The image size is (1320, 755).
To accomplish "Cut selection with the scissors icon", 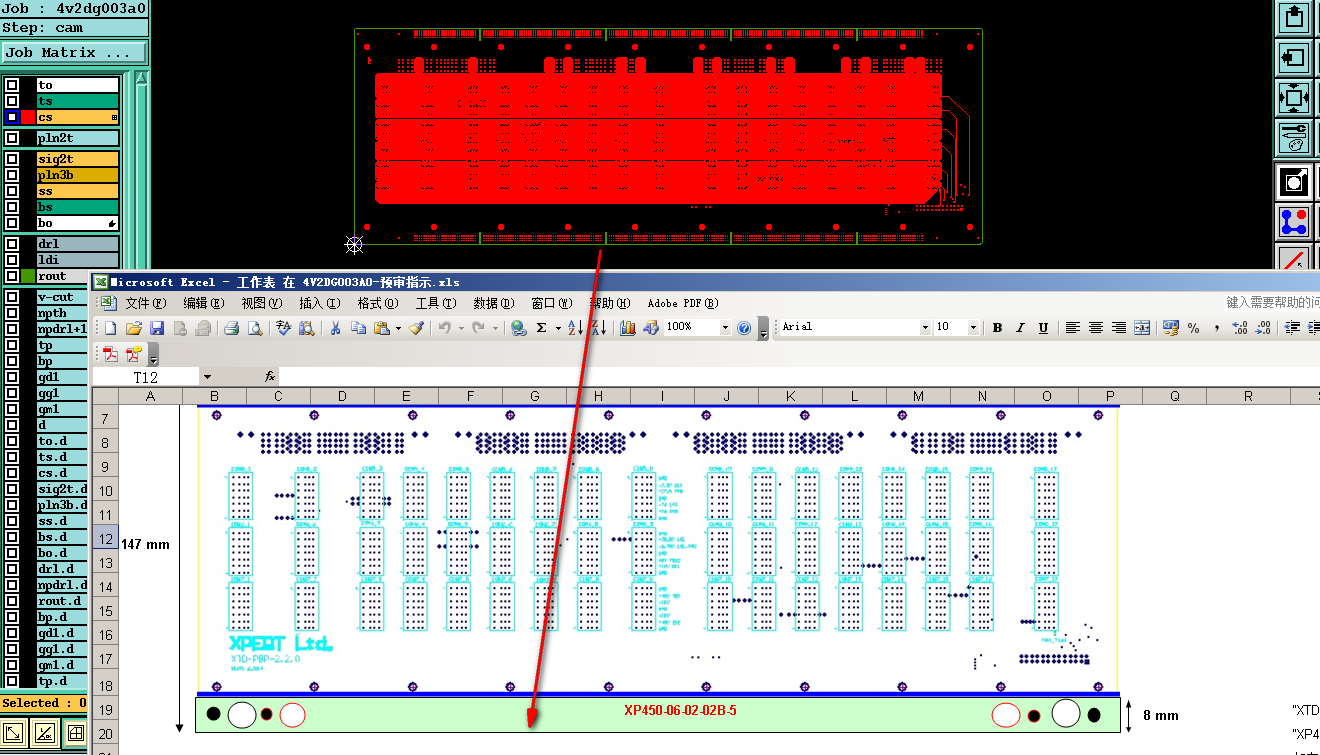I will [336, 328].
